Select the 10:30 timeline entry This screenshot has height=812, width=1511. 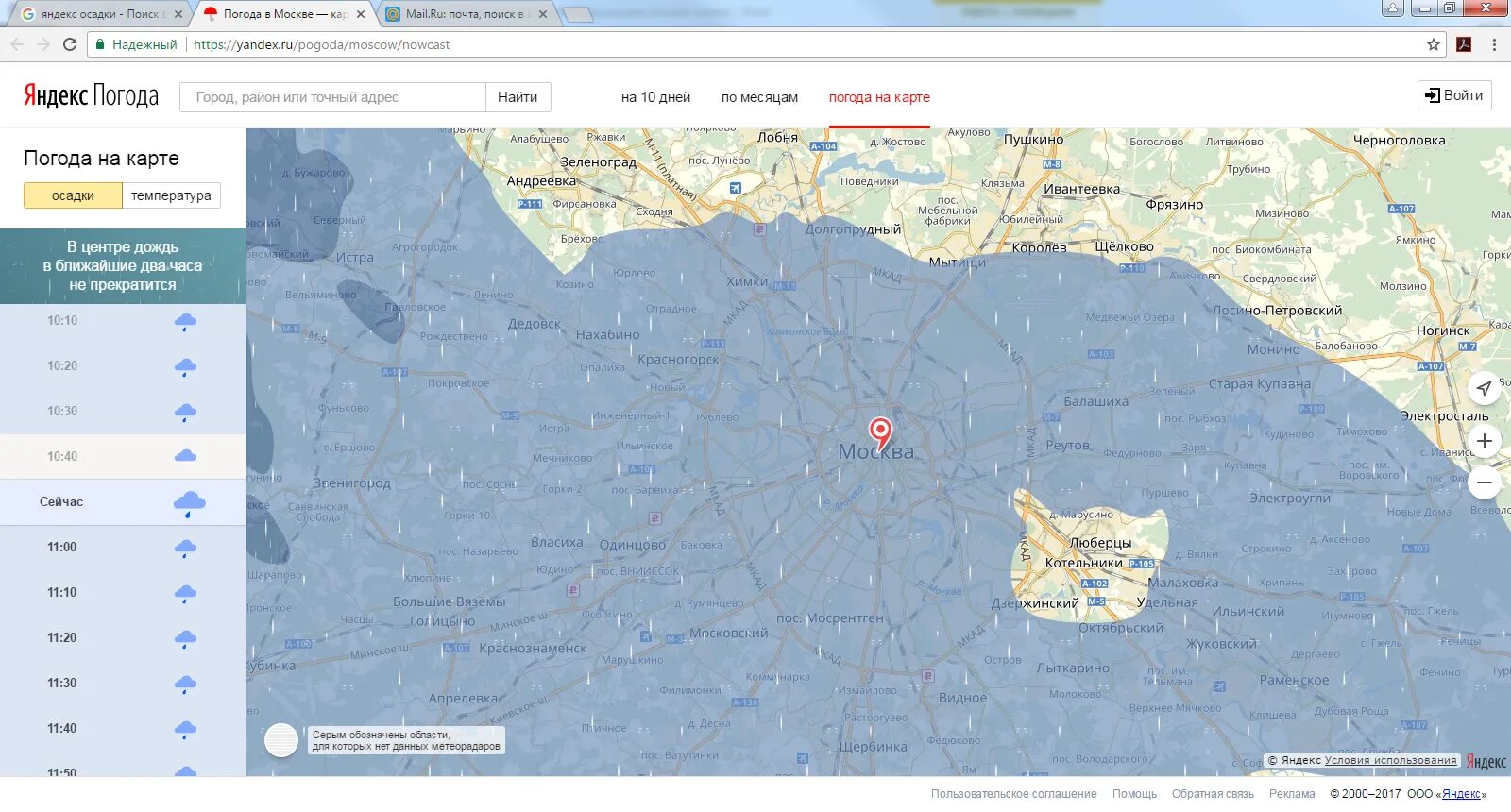click(123, 412)
